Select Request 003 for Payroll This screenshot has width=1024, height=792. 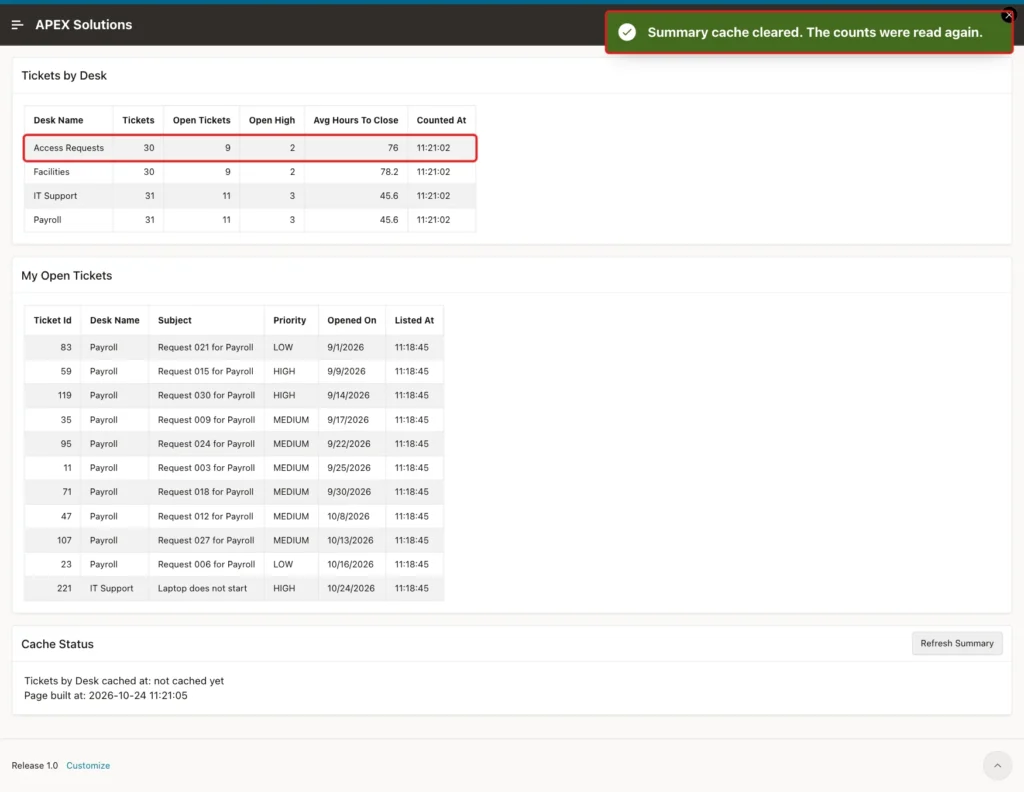coord(206,467)
